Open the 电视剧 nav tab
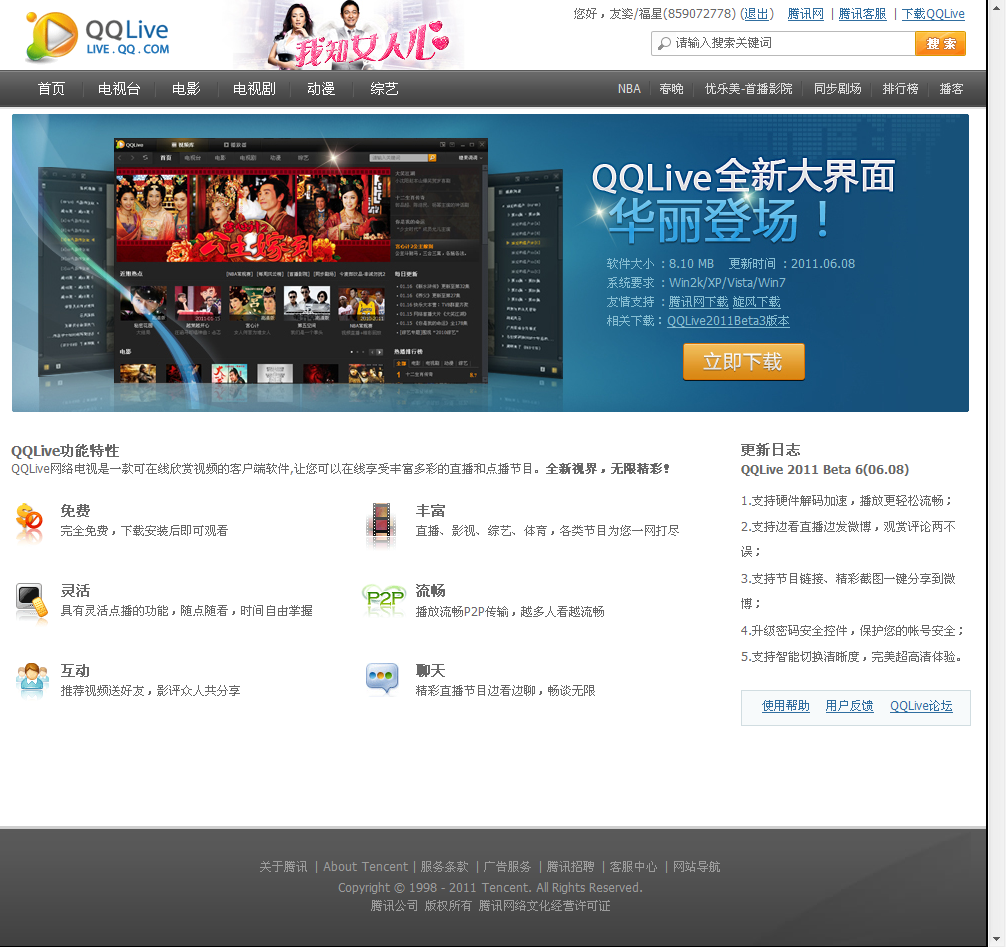The image size is (1007, 947). tap(254, 89)
